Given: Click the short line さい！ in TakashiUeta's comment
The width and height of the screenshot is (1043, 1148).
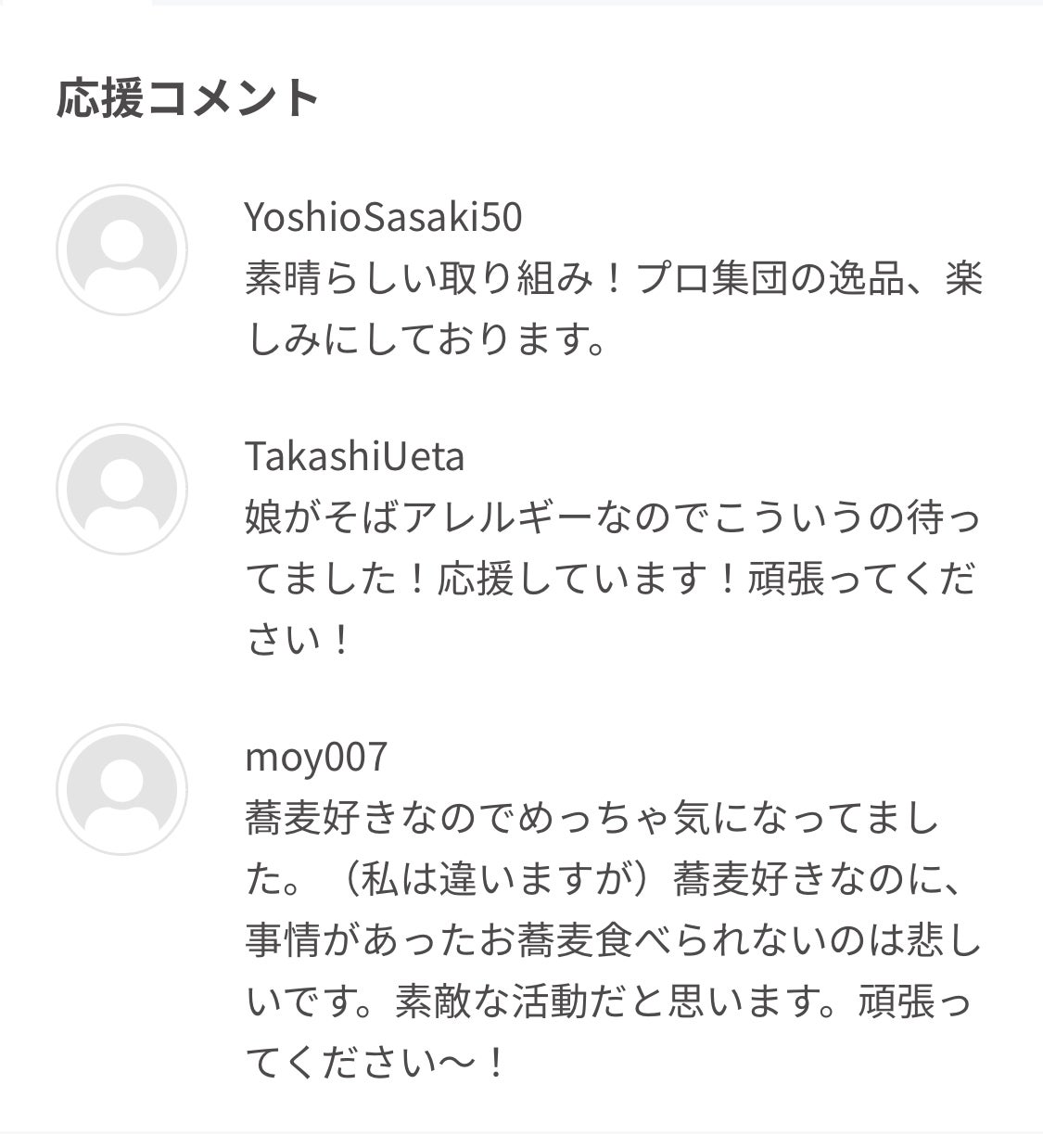Looking at the screenshot, I should pyautogui.click(x=299, y=639).
